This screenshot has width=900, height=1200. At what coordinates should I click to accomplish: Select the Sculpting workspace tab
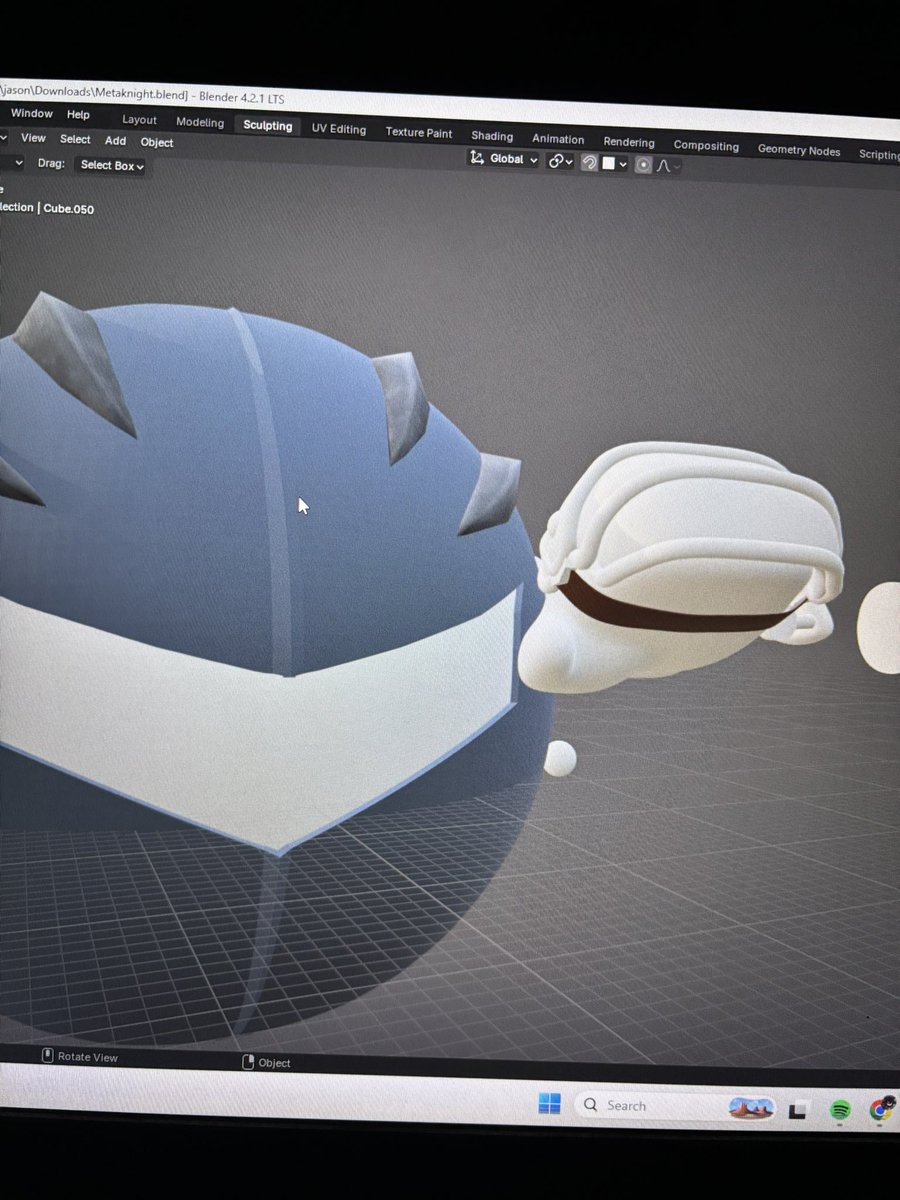click(x=267, y=125)
